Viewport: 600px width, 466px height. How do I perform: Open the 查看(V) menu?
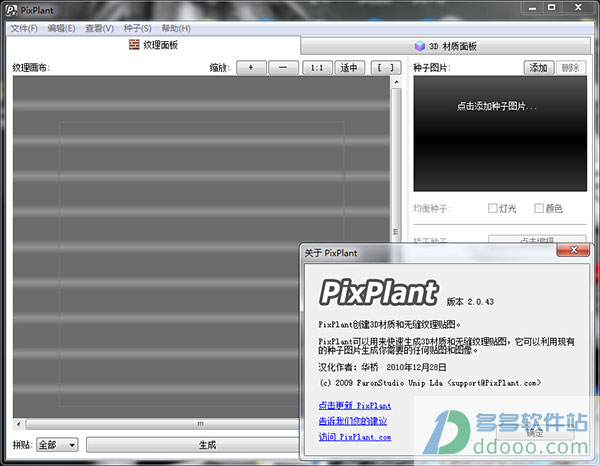pyautogui.click(x=99, y=28)
